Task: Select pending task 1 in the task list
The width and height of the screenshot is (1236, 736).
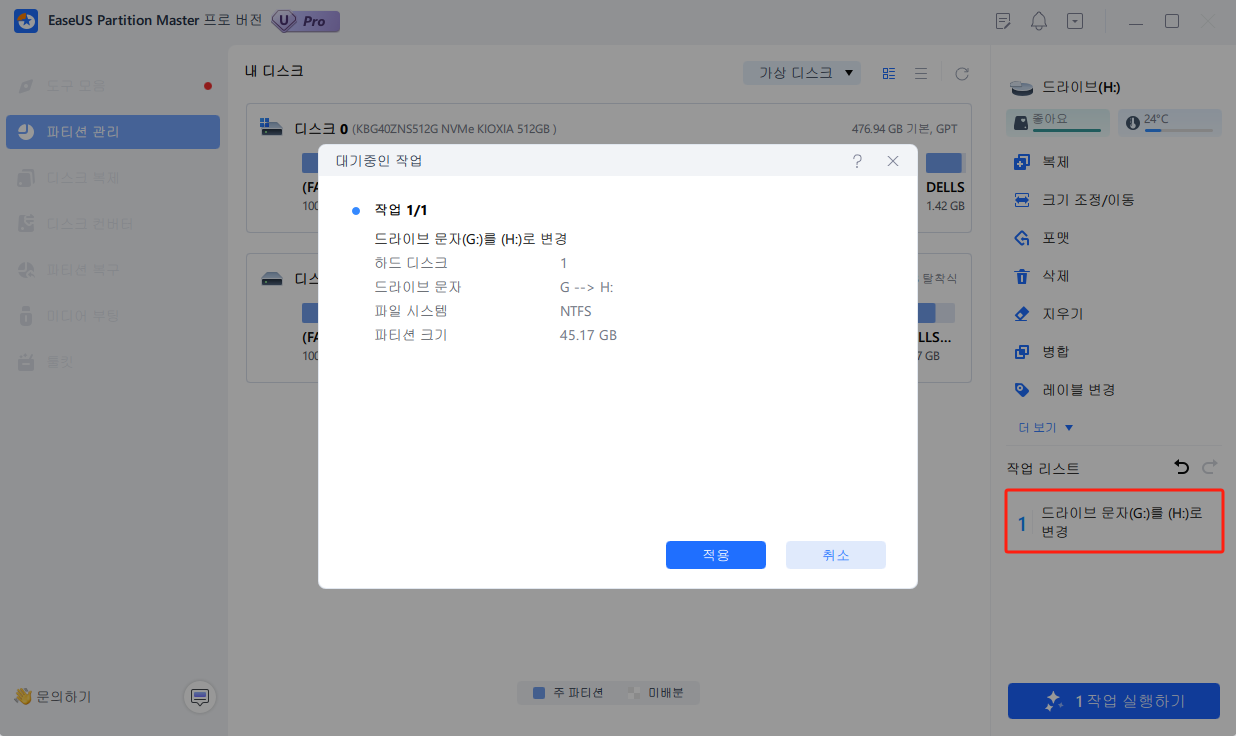Action: point(1113,520)
